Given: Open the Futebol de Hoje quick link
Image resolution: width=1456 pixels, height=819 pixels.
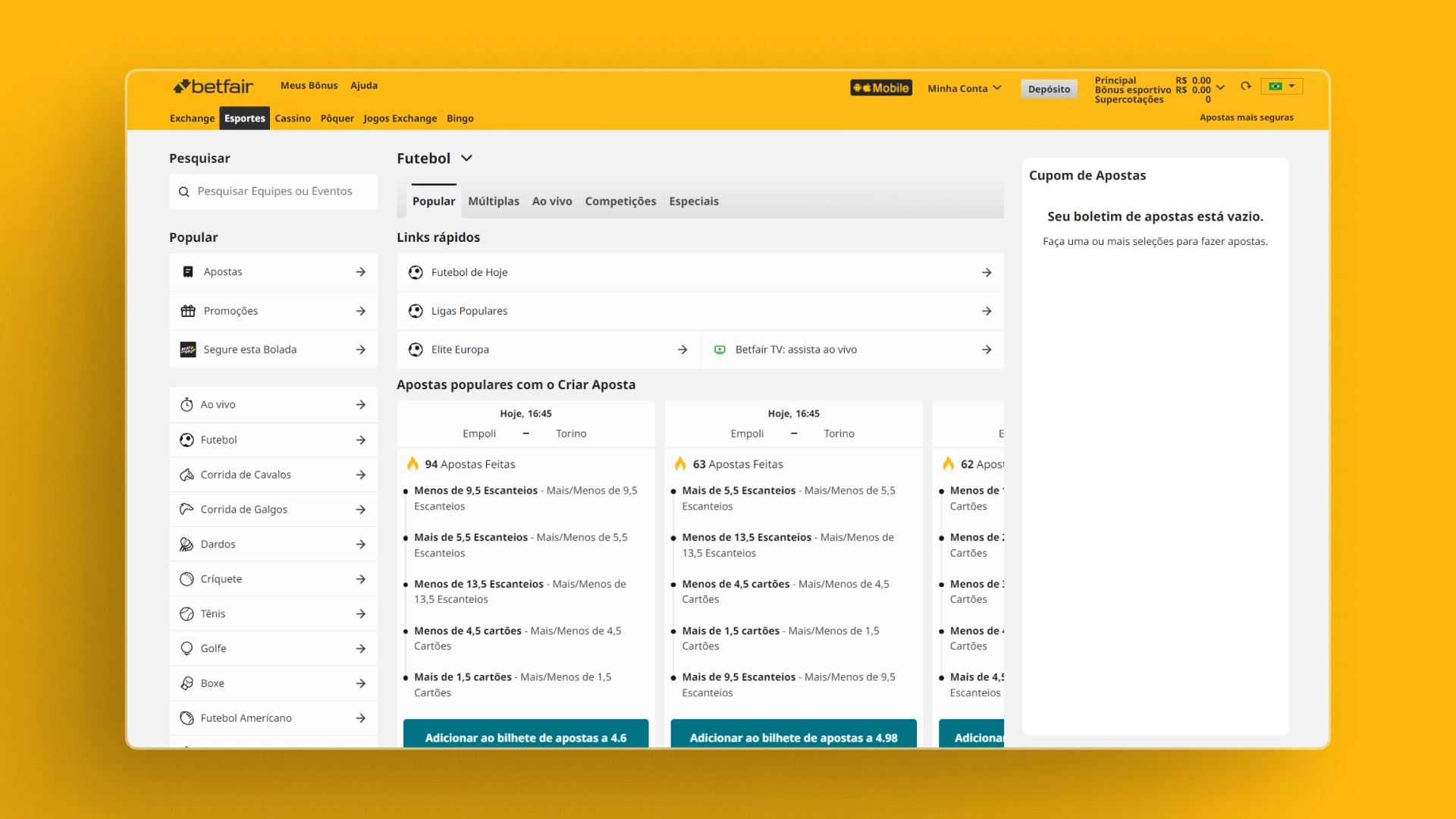Looking at the screenshot, I should tap(700, 272).
